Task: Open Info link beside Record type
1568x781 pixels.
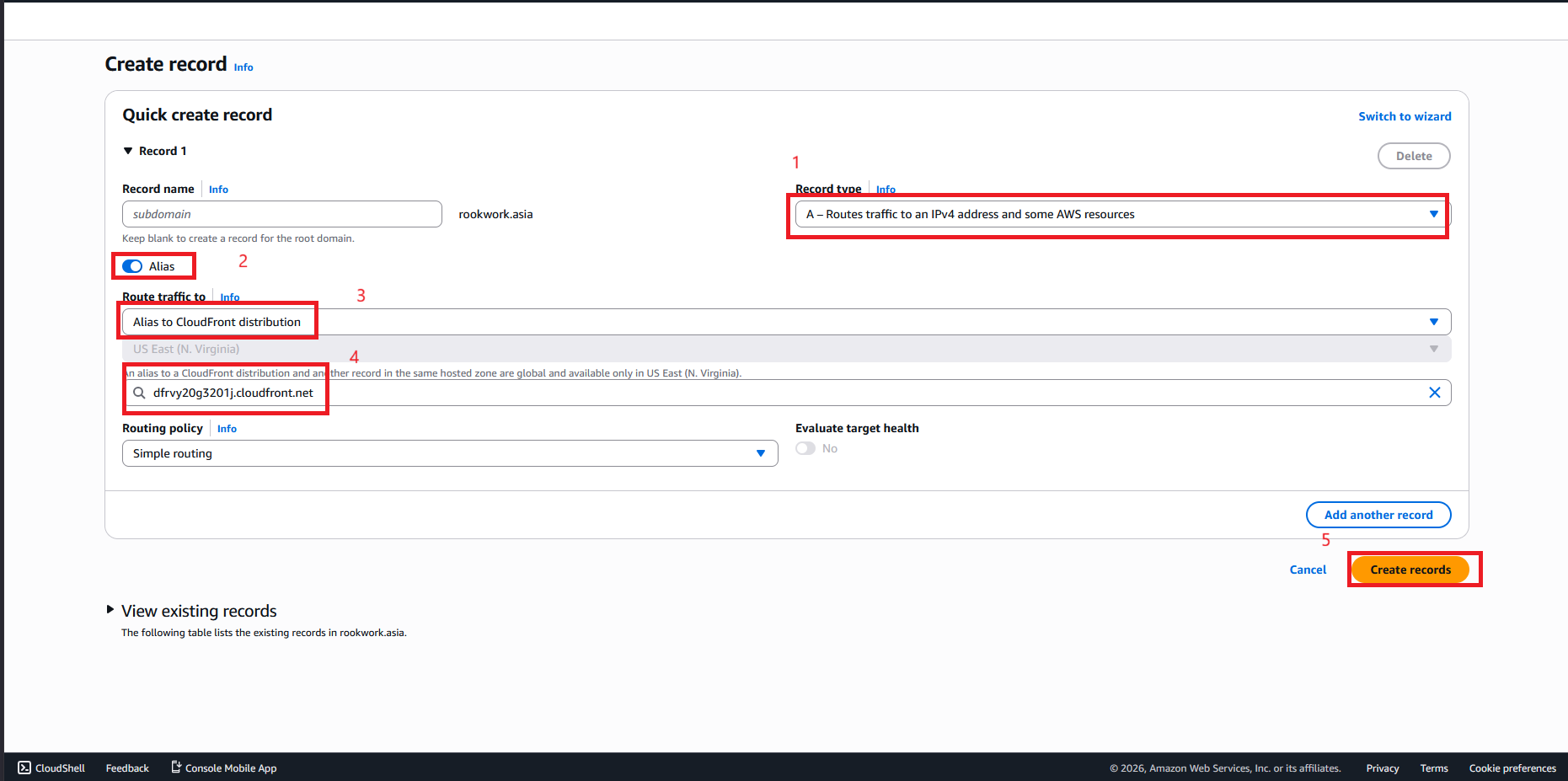Action: [x=886, y=190]
